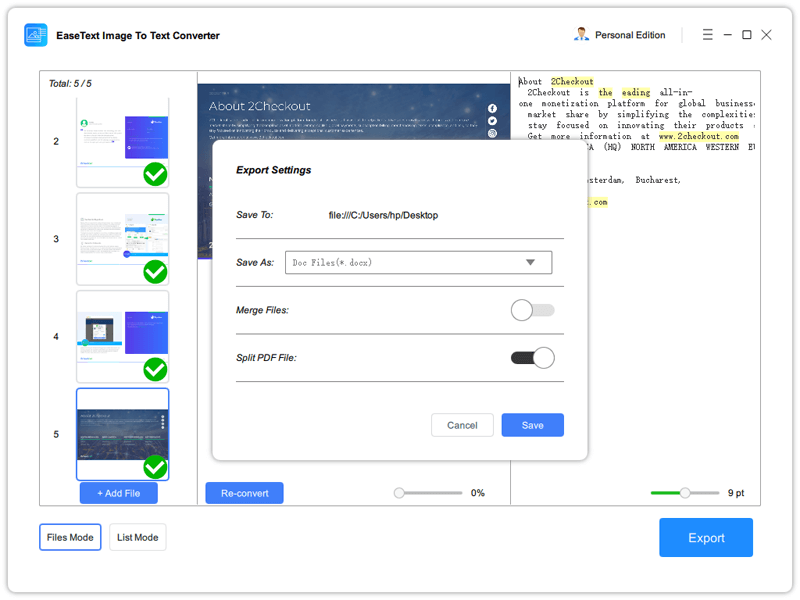The width and height of the screenshot is (800, 600).
Task: Minimize the EaseText window
Action: pyautogui.click(x=728, y=34)
